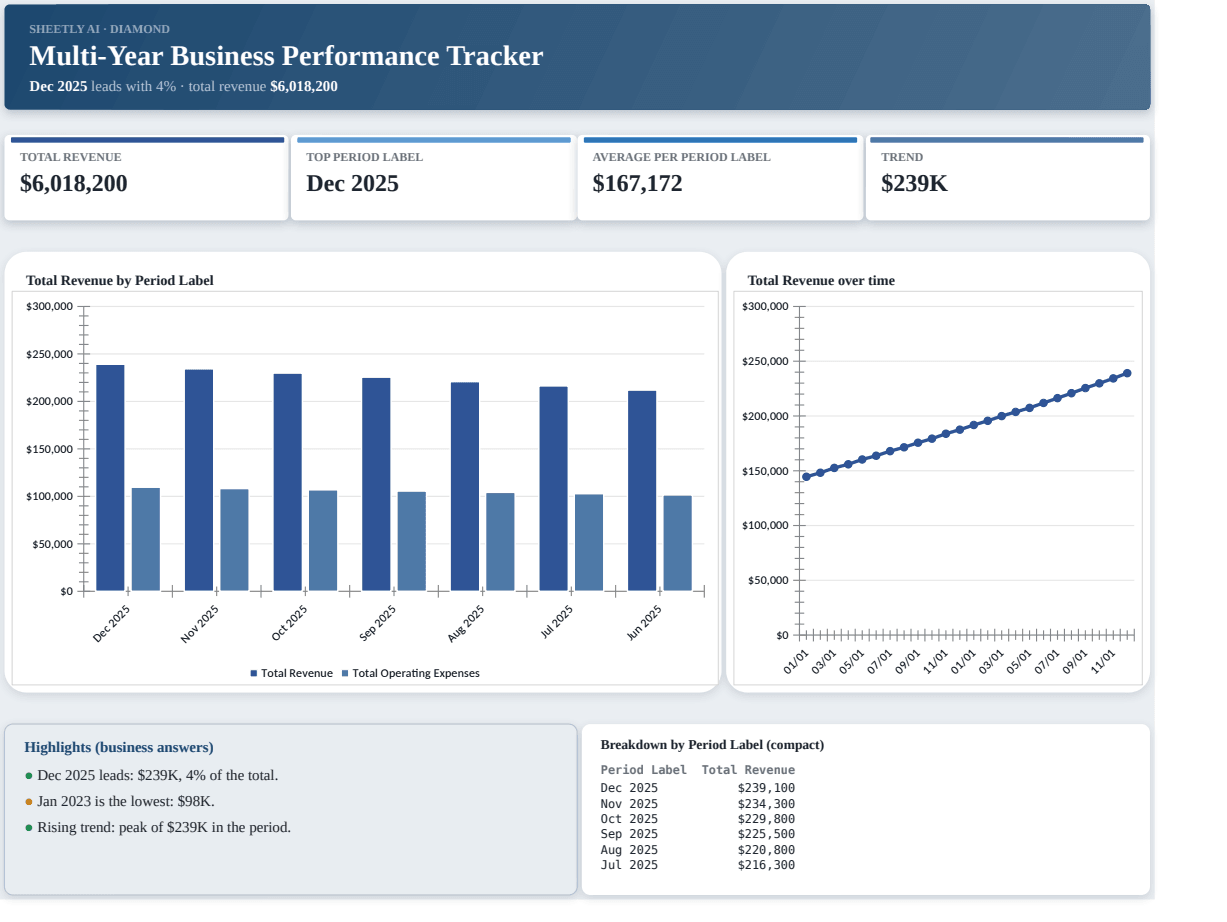This screenshot has height=922, width=1227.
Task: Select the Jun 2025 Total Revenue bar
Action: point(642,491)
